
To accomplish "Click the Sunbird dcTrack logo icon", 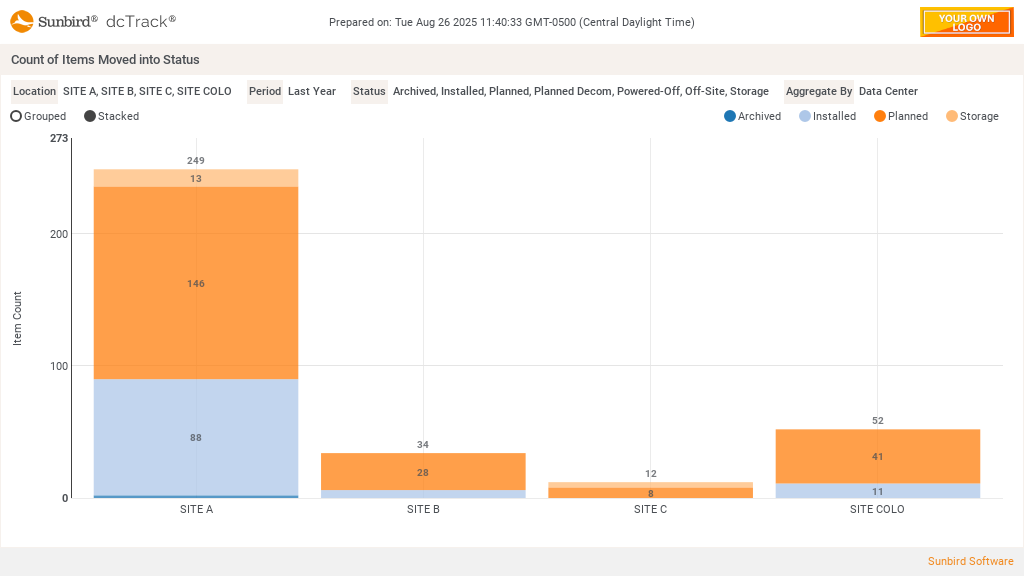I will click(x=22, y=21).
